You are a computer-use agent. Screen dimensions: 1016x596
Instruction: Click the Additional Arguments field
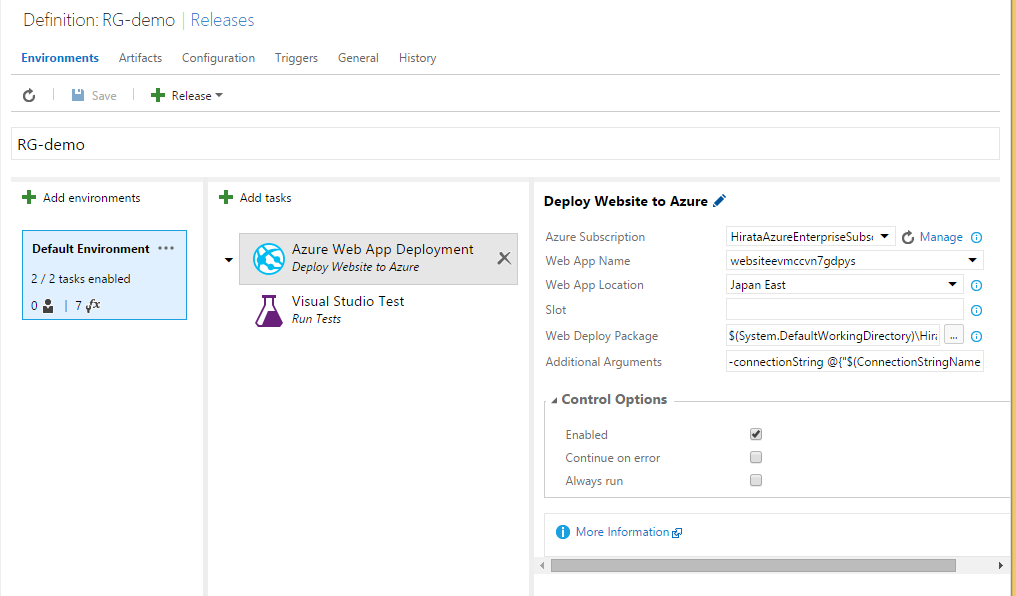point(855,361)
